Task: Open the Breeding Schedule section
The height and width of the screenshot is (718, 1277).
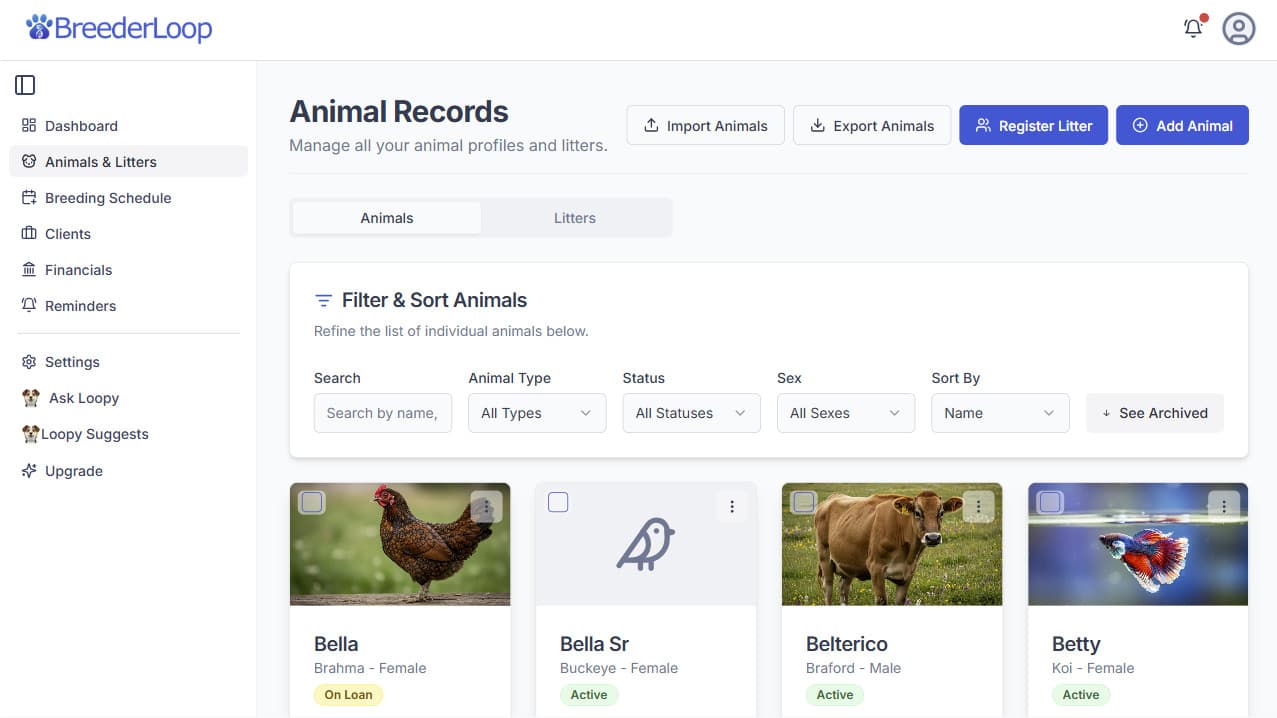Action: (x=107, y=197)
